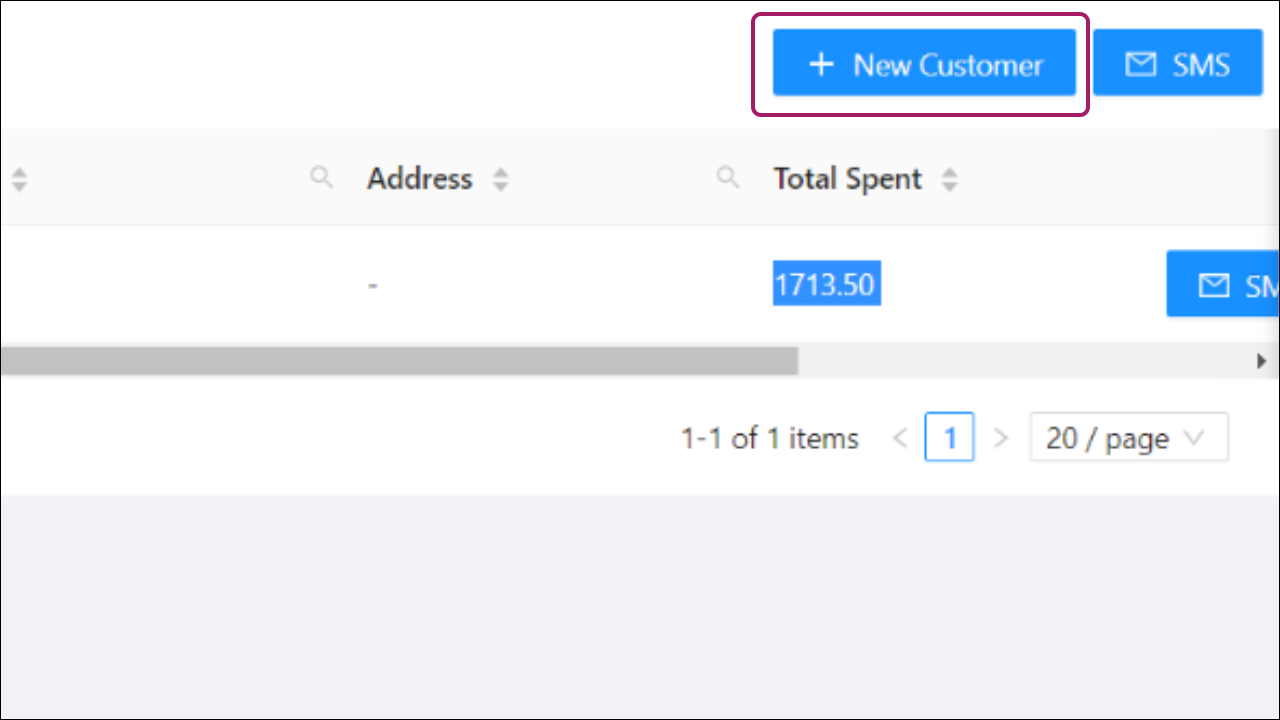Toggle the sort arrows on the leftmost column
This screenshot has height=720, width=1280.
(19, 180)
